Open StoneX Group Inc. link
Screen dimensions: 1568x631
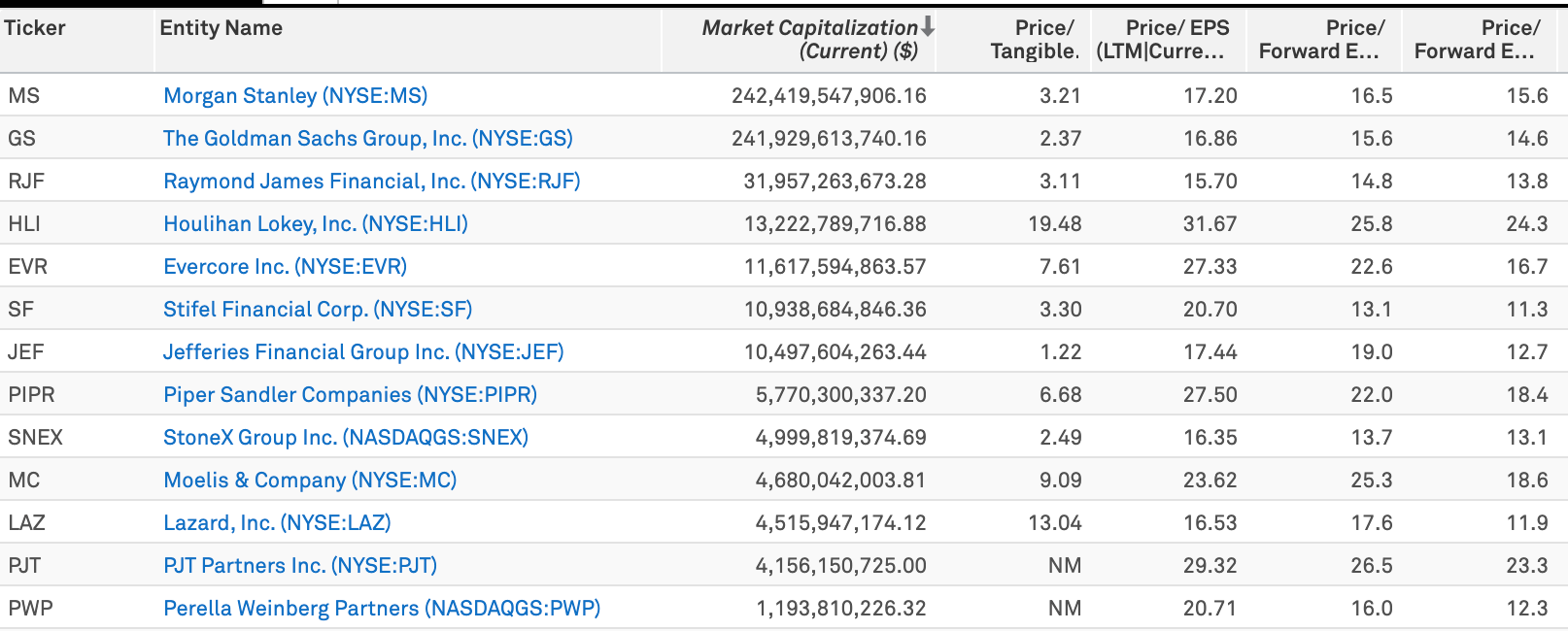pyautogui.click(x=345, y=438)
